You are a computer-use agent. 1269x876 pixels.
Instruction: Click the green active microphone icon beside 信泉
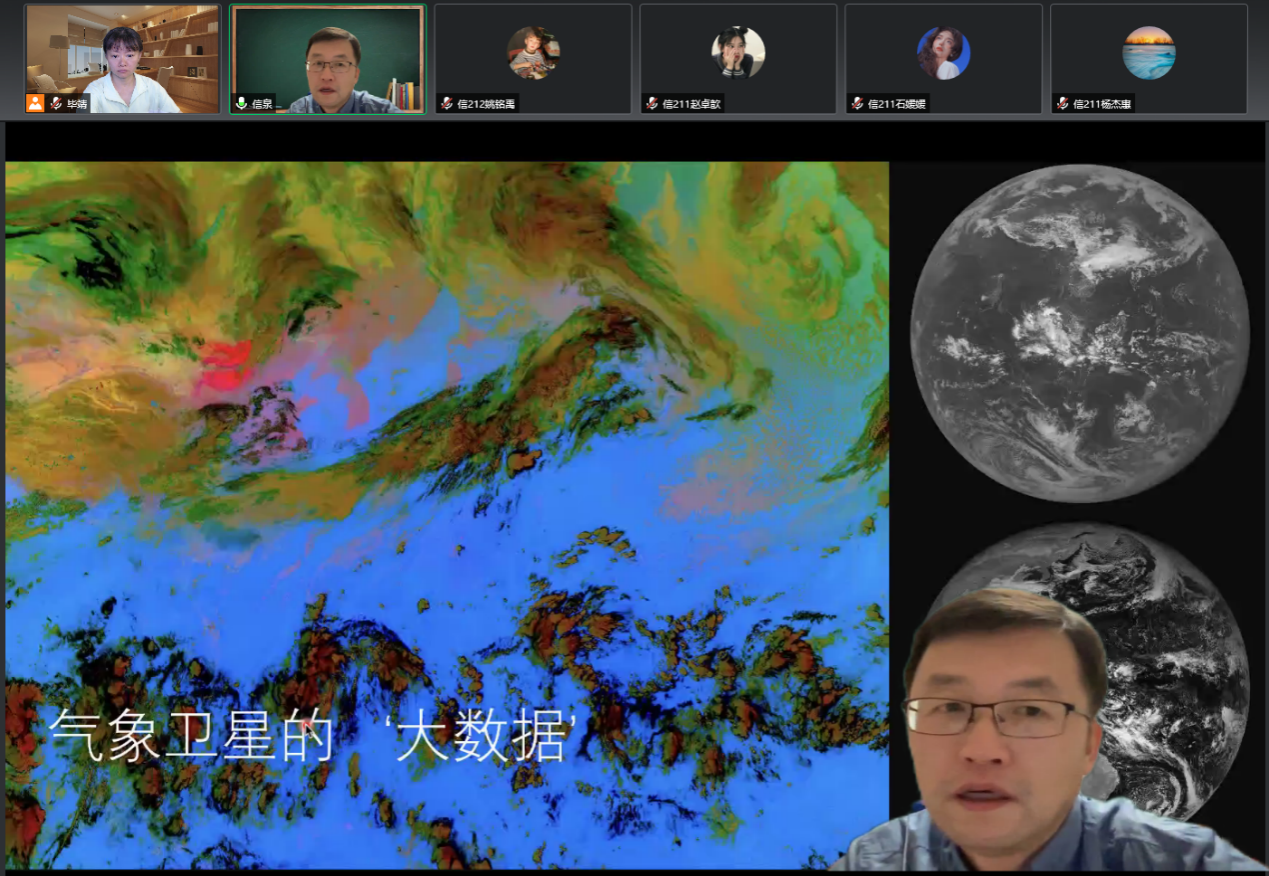click(241, 103)
